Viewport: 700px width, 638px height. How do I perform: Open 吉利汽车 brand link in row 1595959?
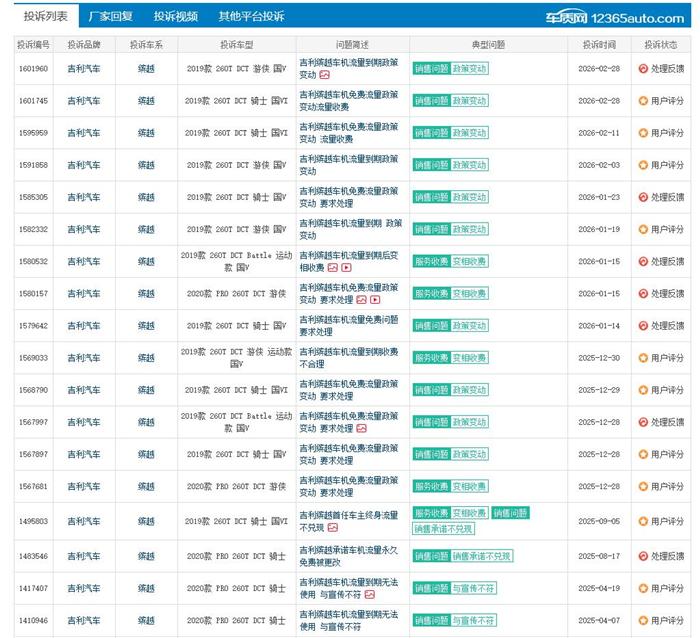[84, 133]
